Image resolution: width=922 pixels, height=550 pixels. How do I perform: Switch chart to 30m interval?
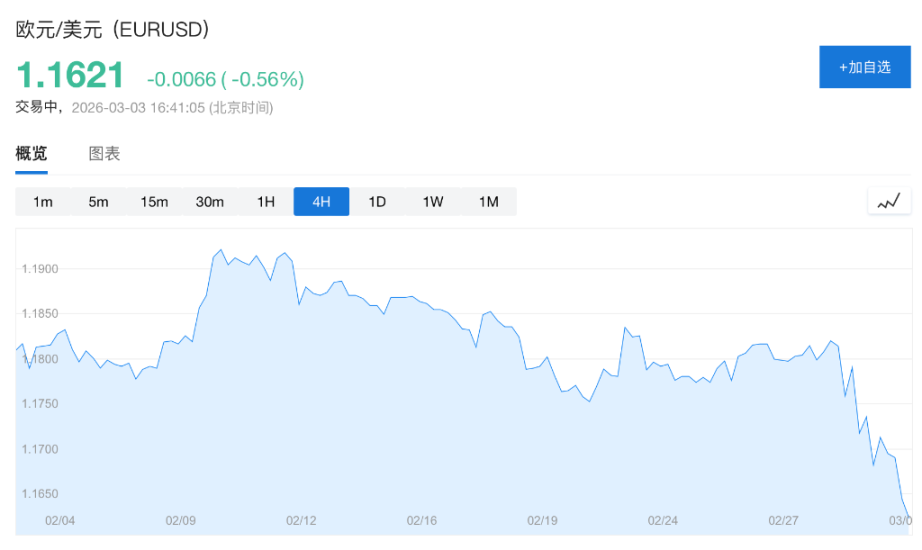pyautogui.click(x=210, y=202)
